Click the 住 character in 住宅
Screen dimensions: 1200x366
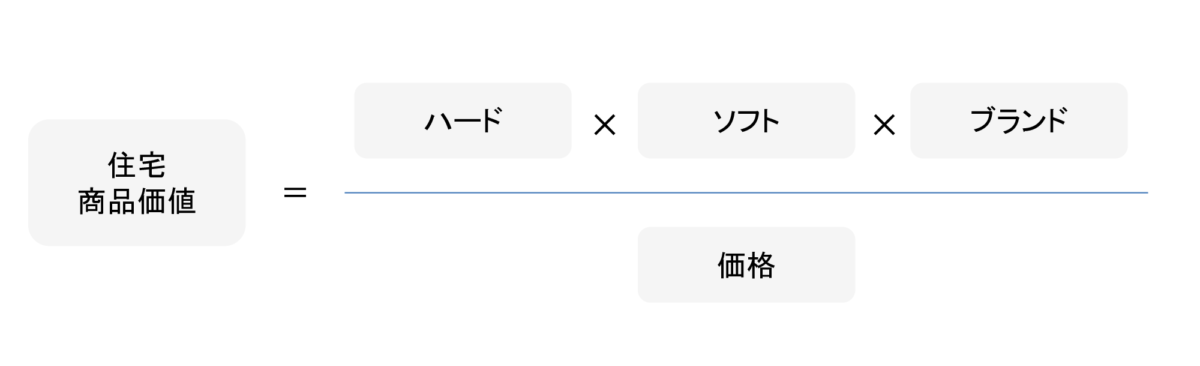(x=123, y=167)
